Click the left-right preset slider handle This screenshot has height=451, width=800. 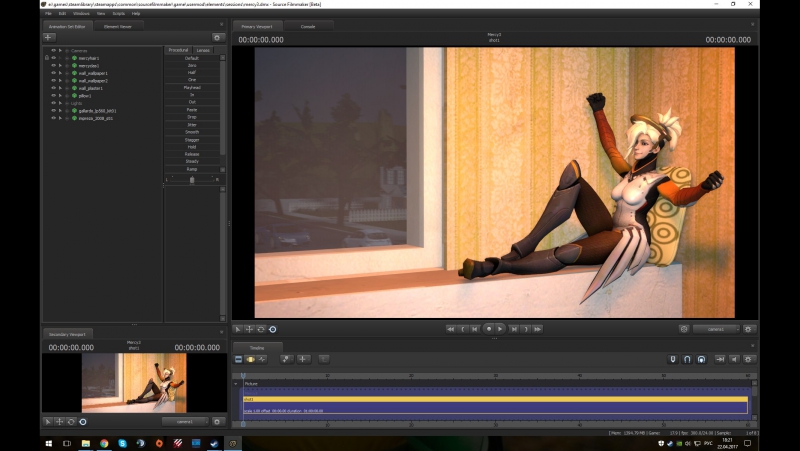pyautogui.click(x=193, y=180)
